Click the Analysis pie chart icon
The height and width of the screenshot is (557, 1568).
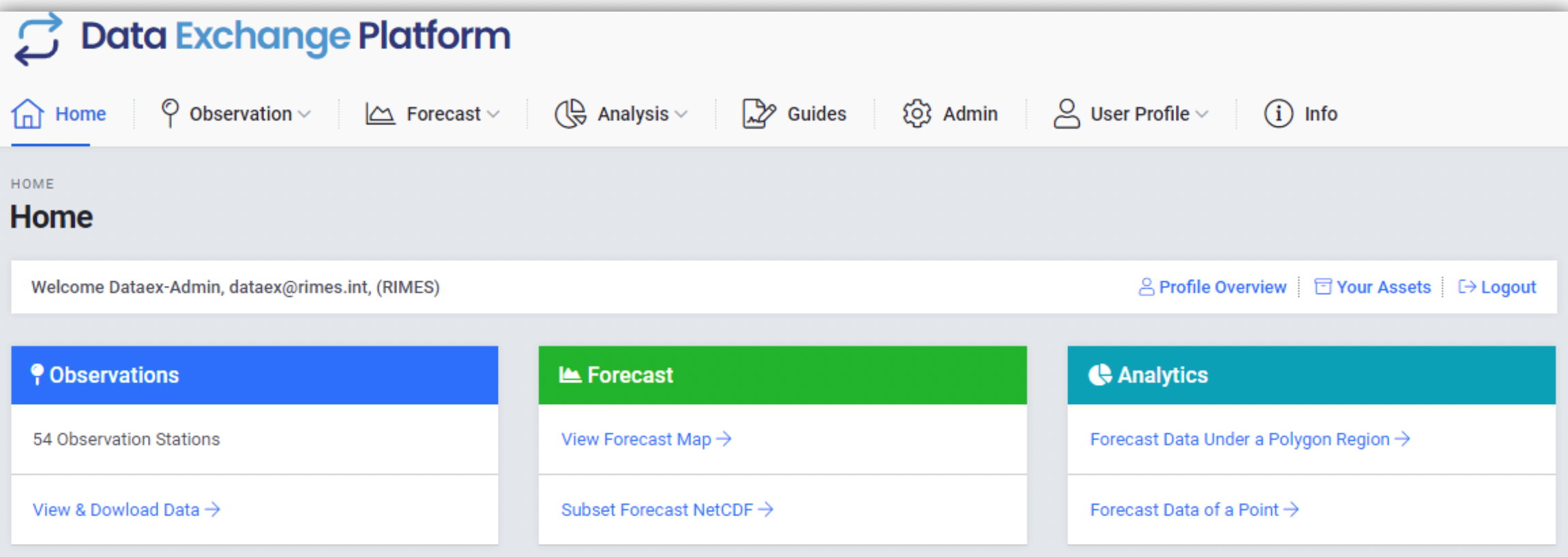[x=570, y=114]
